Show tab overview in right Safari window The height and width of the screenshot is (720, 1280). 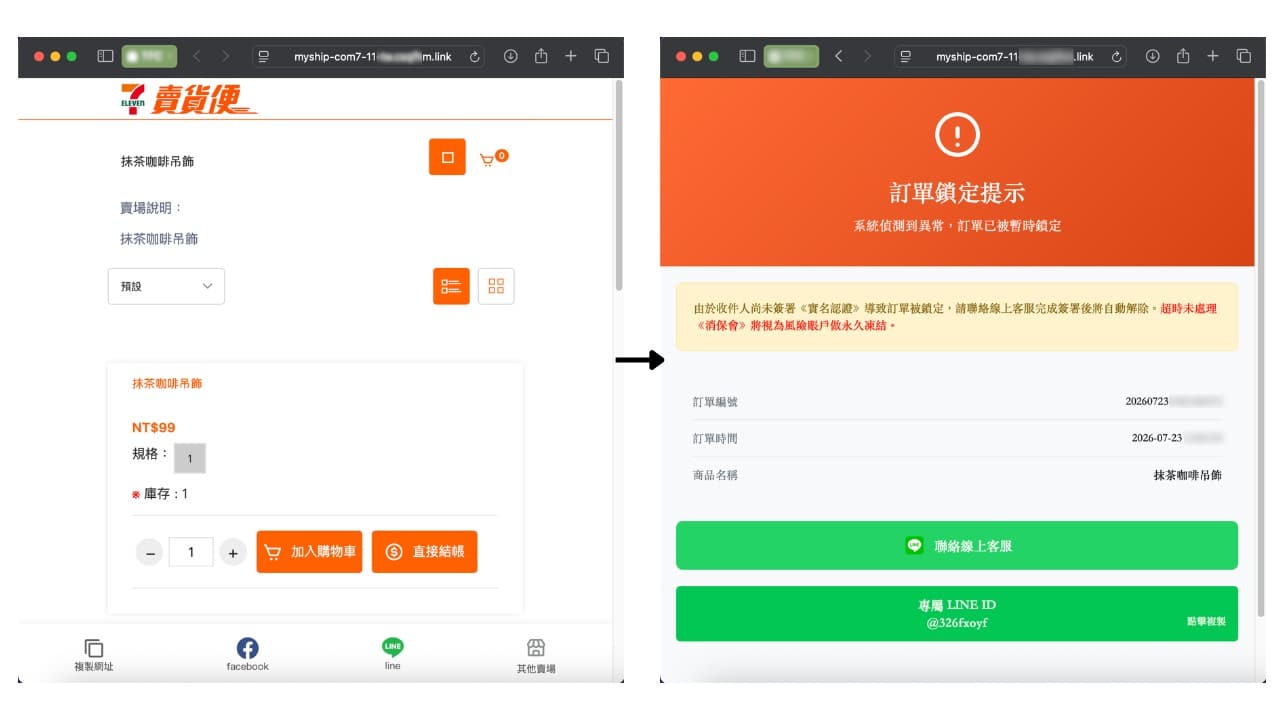coord(1244,57)
